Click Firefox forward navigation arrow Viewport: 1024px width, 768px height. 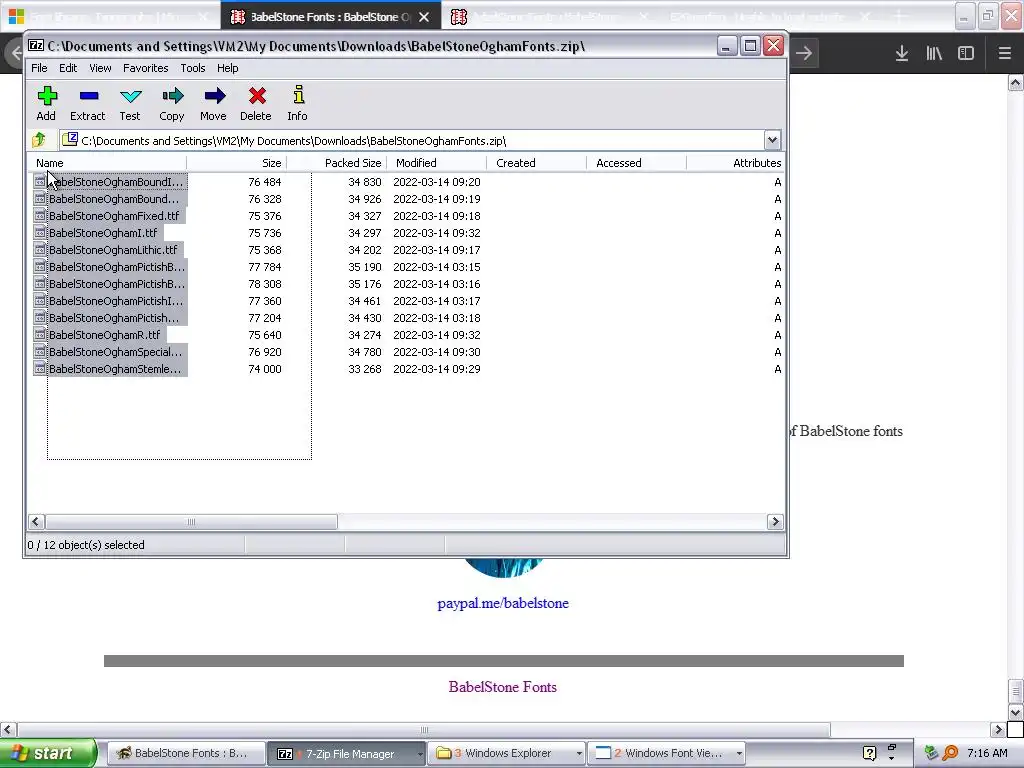tap(804, 54)
